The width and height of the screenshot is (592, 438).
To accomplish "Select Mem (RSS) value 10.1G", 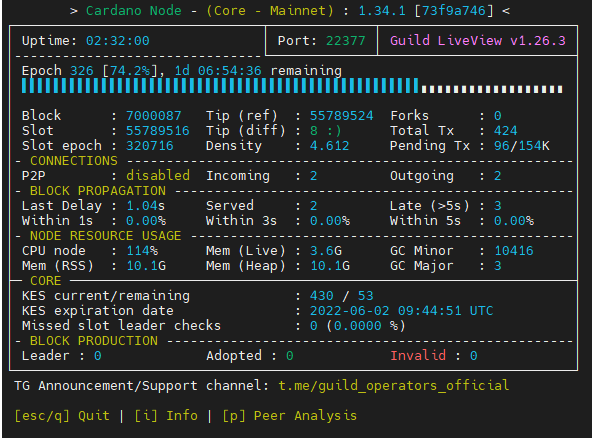I will [x=146, y=266].
